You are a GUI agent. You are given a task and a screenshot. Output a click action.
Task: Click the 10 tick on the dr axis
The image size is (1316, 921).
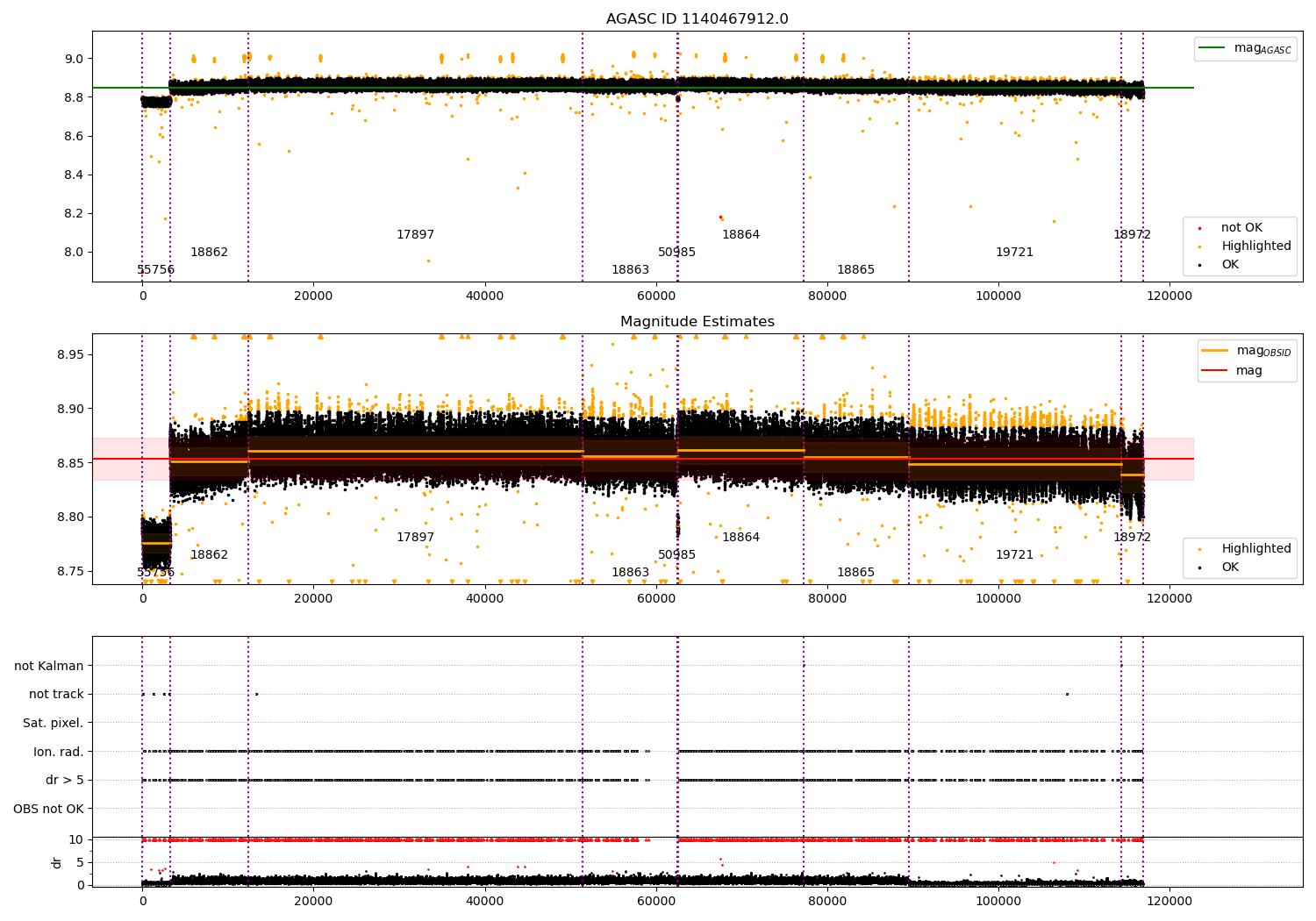76,839
